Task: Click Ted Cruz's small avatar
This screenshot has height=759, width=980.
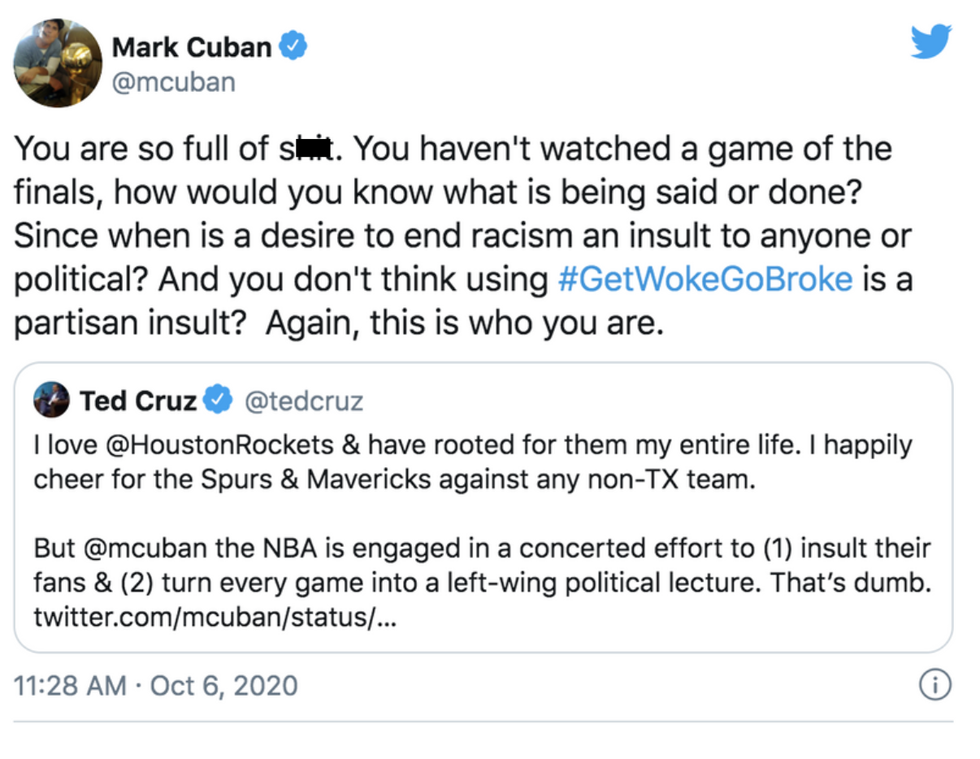Action: click(x=50, y=401)
